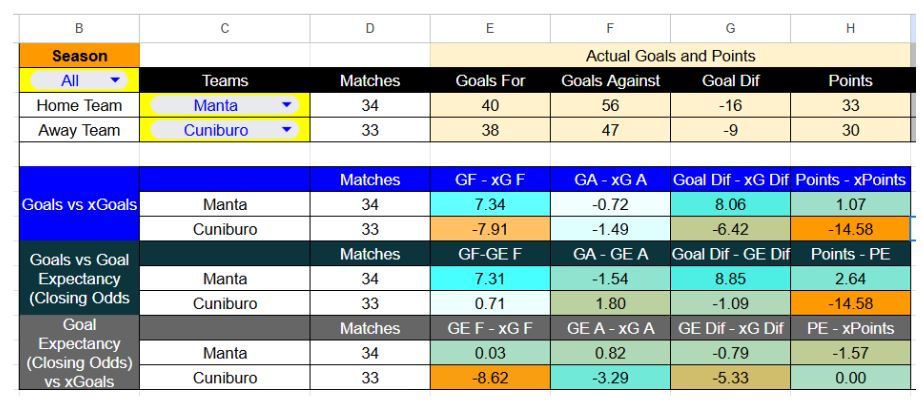Select Manta's Goals For value 40
The image size is (923, 400).
(x=490, y=105)
